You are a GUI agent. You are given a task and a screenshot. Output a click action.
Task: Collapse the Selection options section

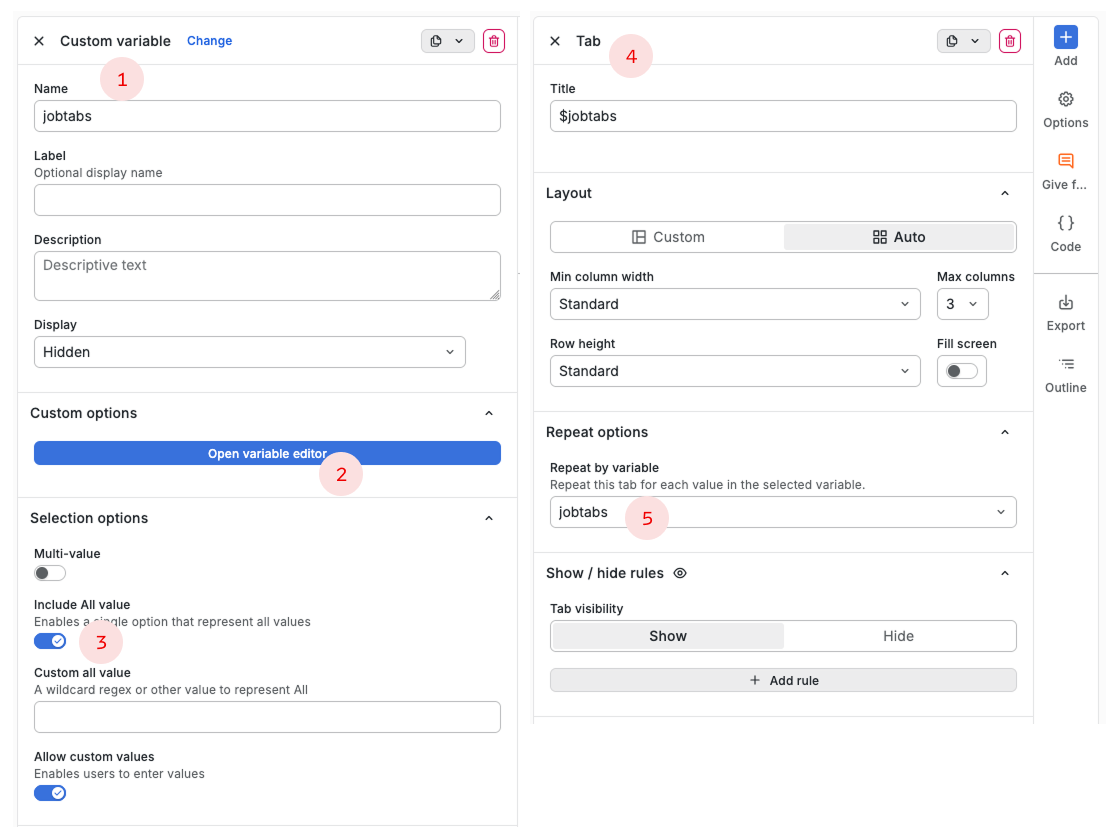(x=489, y=518)
